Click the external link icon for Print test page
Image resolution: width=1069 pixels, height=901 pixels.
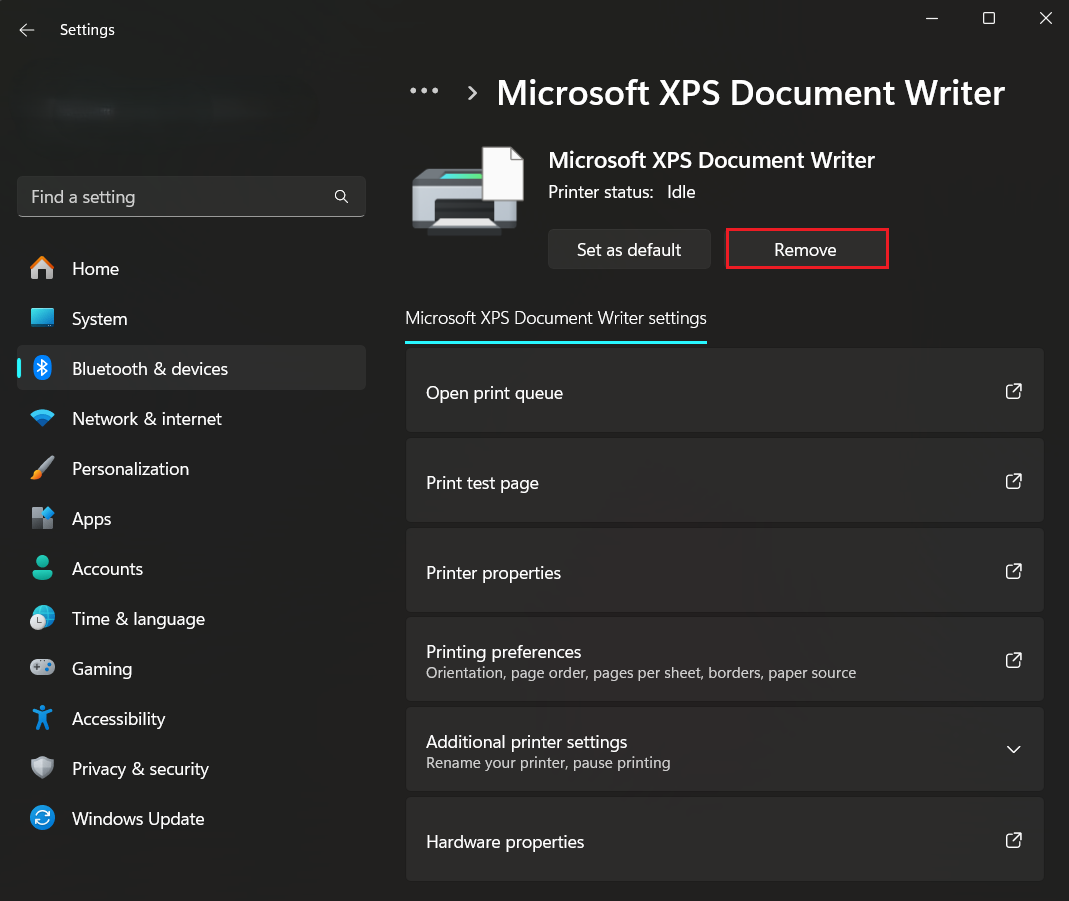click(x=1013, y=482)
